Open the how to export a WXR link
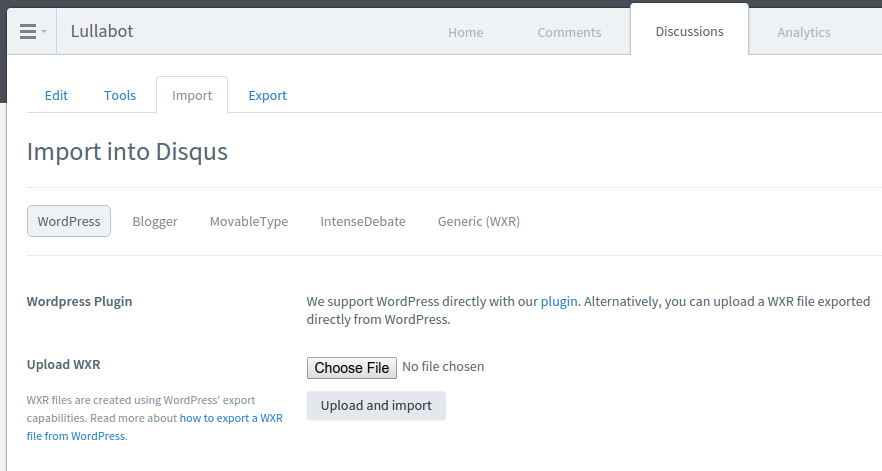Screen dimensions: 882x471 [x=155, y=427]
